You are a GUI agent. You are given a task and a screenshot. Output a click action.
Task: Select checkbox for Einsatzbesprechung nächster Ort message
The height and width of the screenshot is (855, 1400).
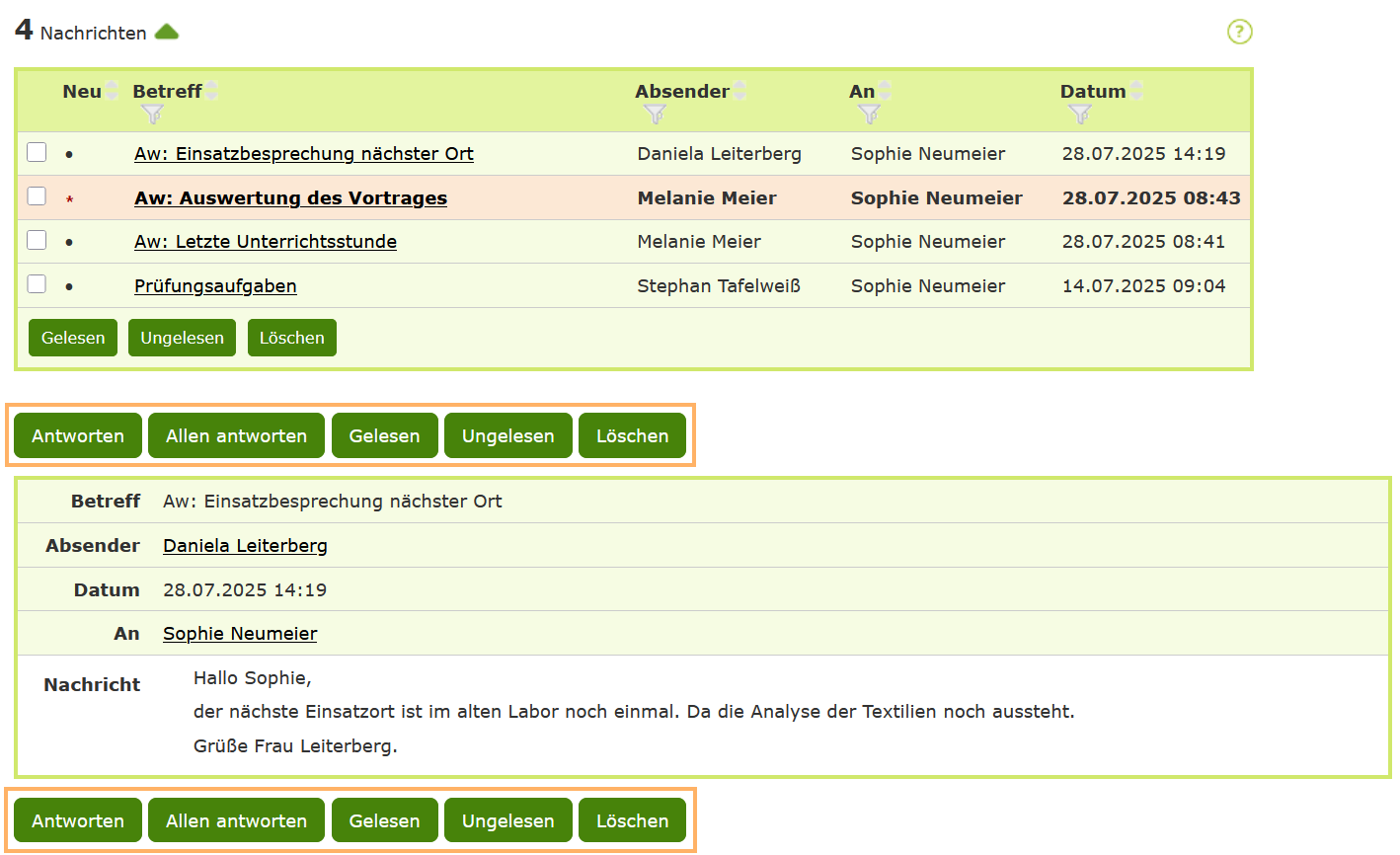37,152
